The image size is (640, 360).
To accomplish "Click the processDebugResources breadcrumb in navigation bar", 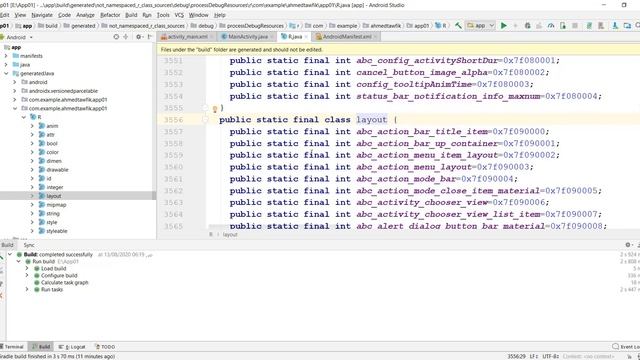I will pos(251,26).
